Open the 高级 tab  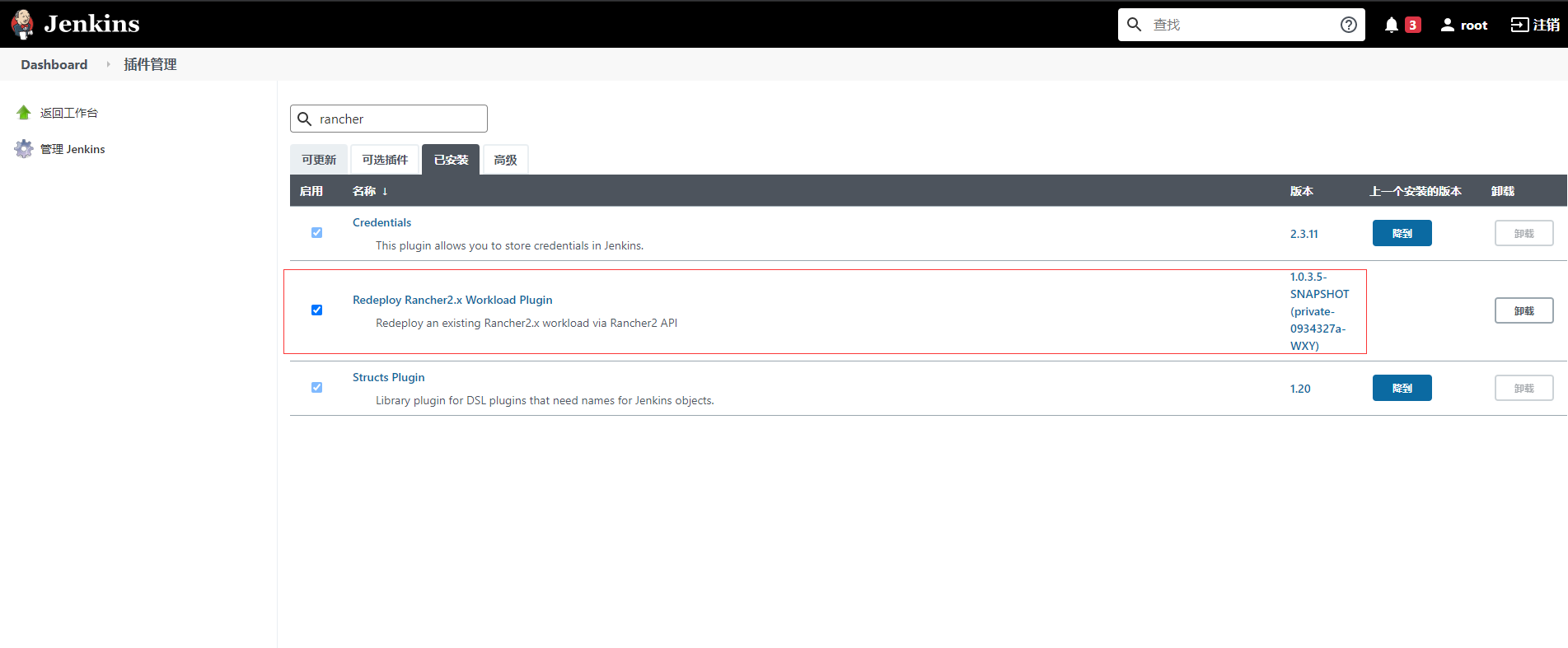(x=505, y=160)
